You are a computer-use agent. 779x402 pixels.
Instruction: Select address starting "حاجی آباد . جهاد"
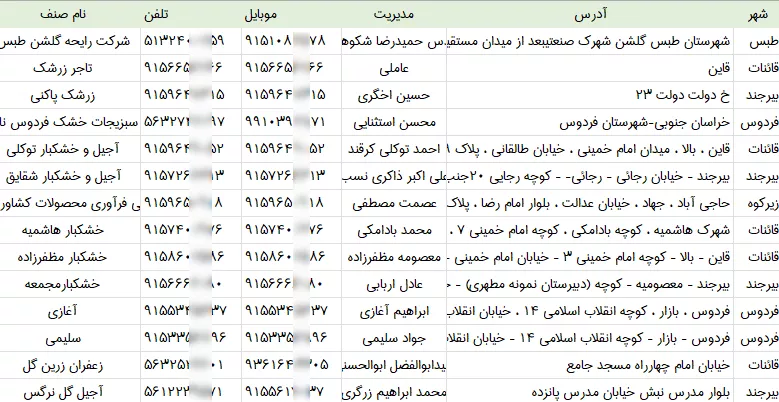point(590,204)
